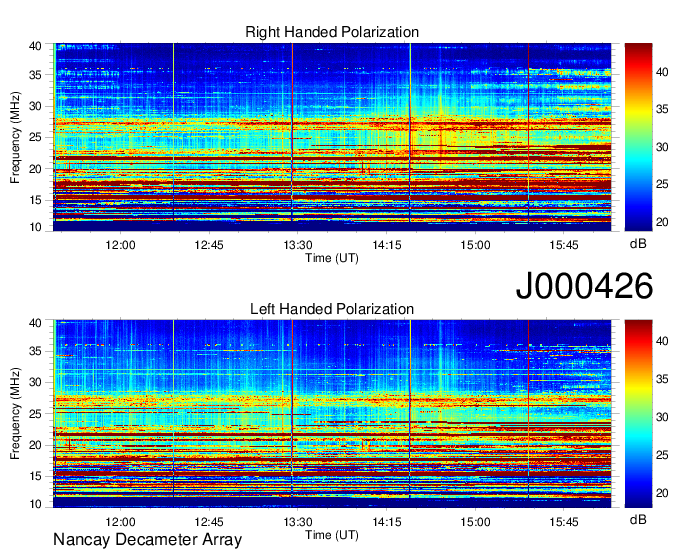Click the upper plot's Time (UT) label
Screen dimensions: 680x552
tap(332, 258)
